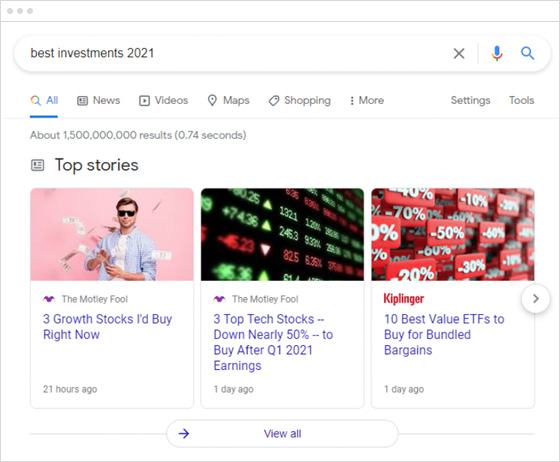560x462 pixels.
Task: Switch to the News tab
Action: pos(99,100)
